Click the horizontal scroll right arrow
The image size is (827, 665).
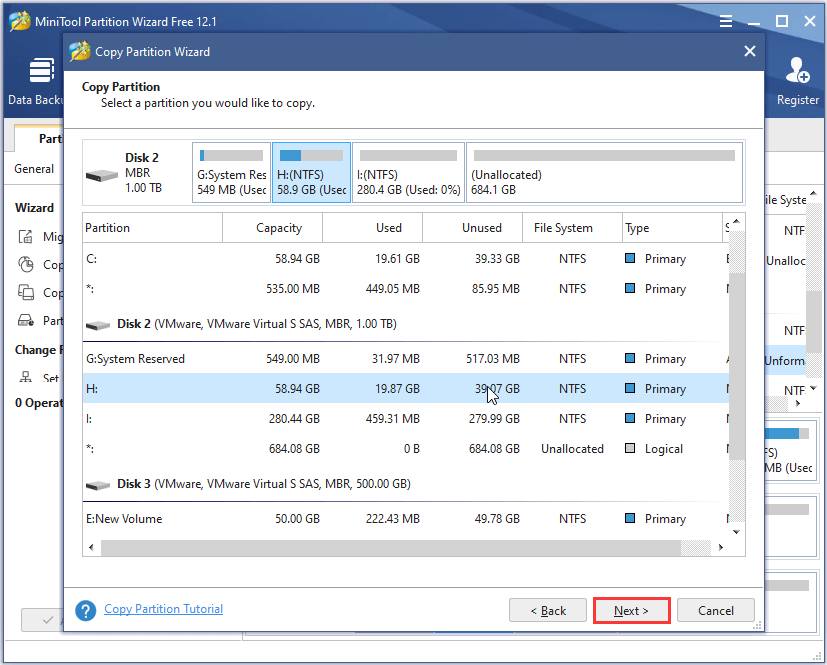pyautogui.click(x=721, y=547)
